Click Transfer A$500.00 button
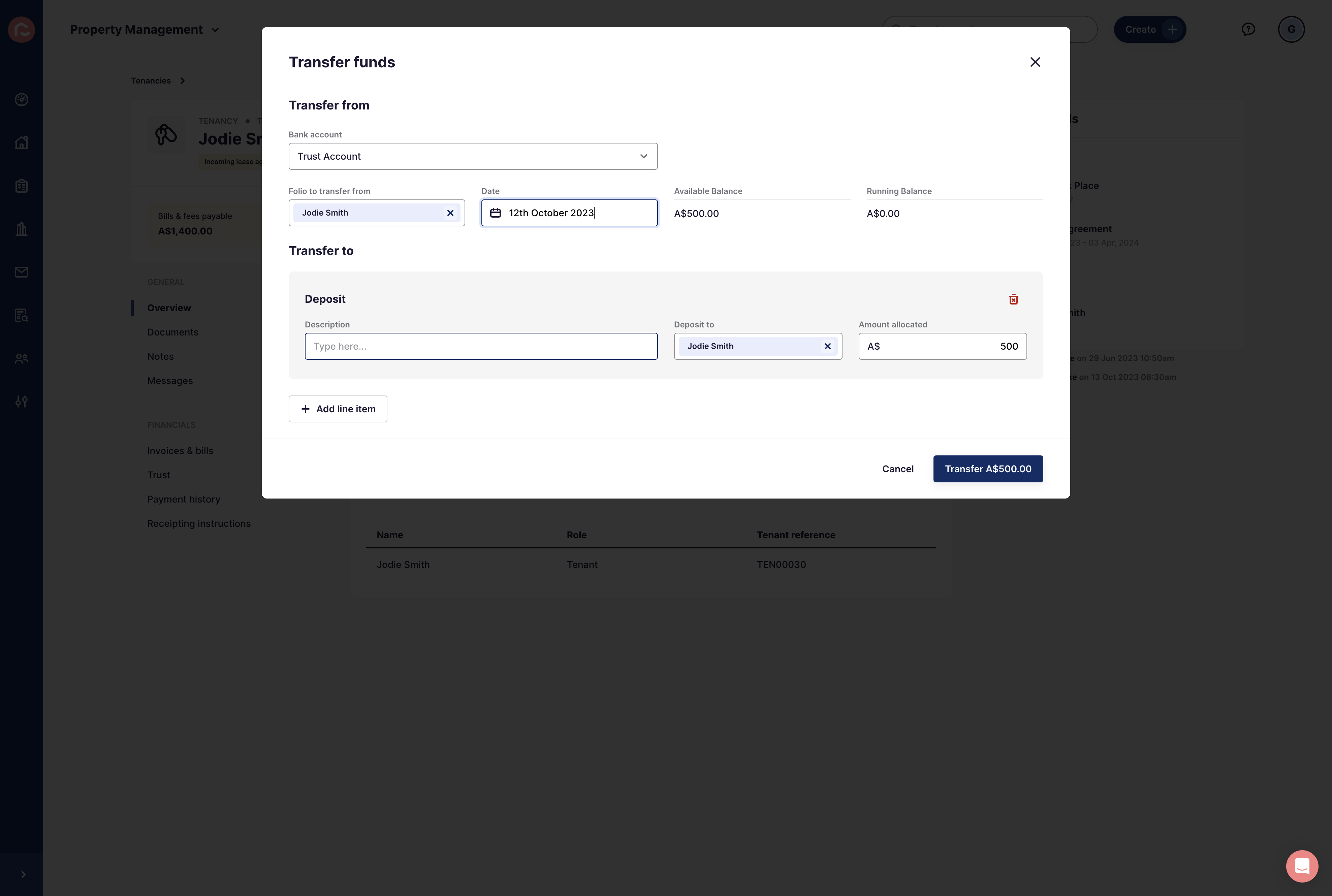The height and width of the screenshot is (896, 1332). pos(988,469)
